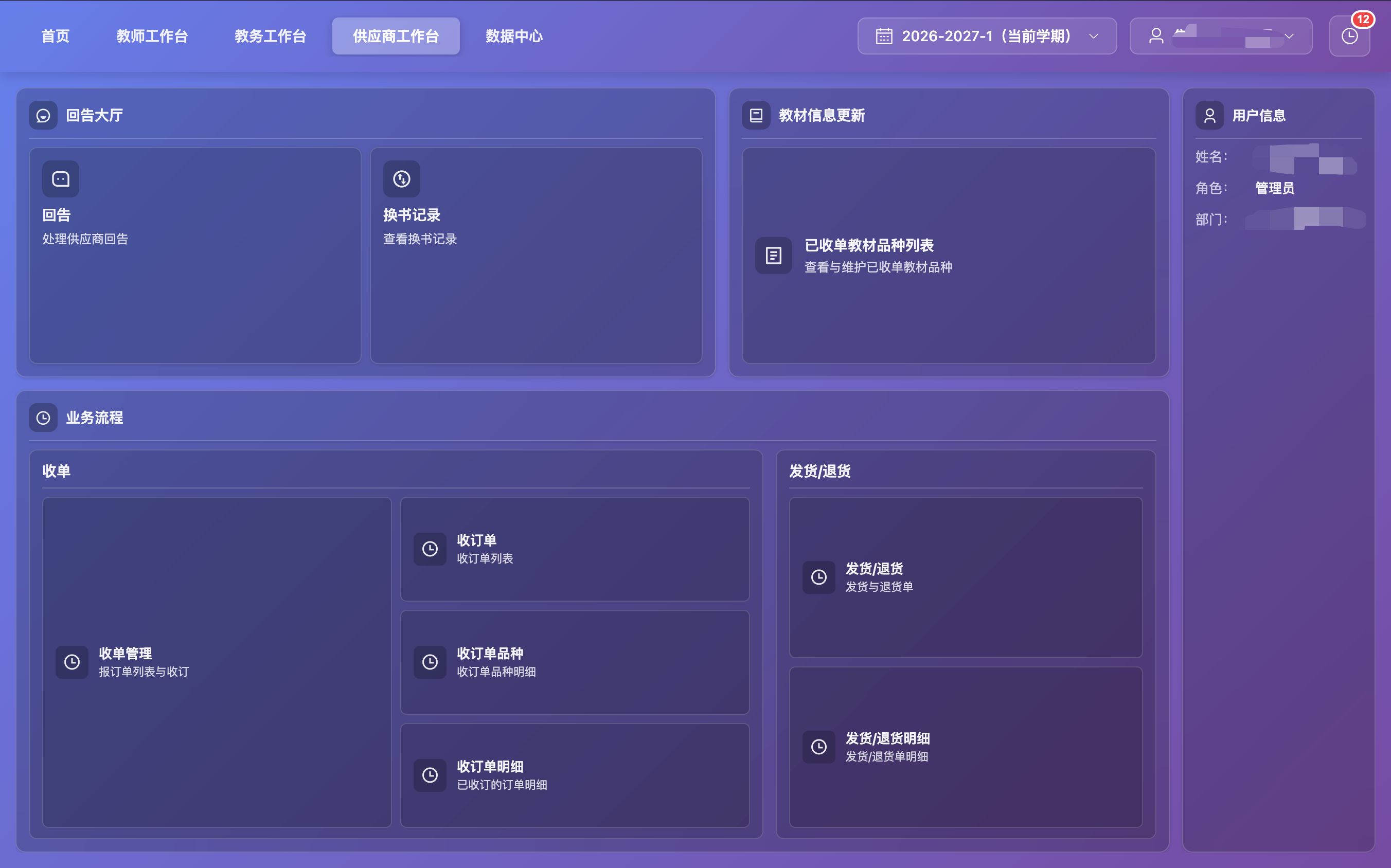The width and height of the screenshot is (1391, 868).
Task: Click the 回告大厅 section title
Action: (94, 115)
